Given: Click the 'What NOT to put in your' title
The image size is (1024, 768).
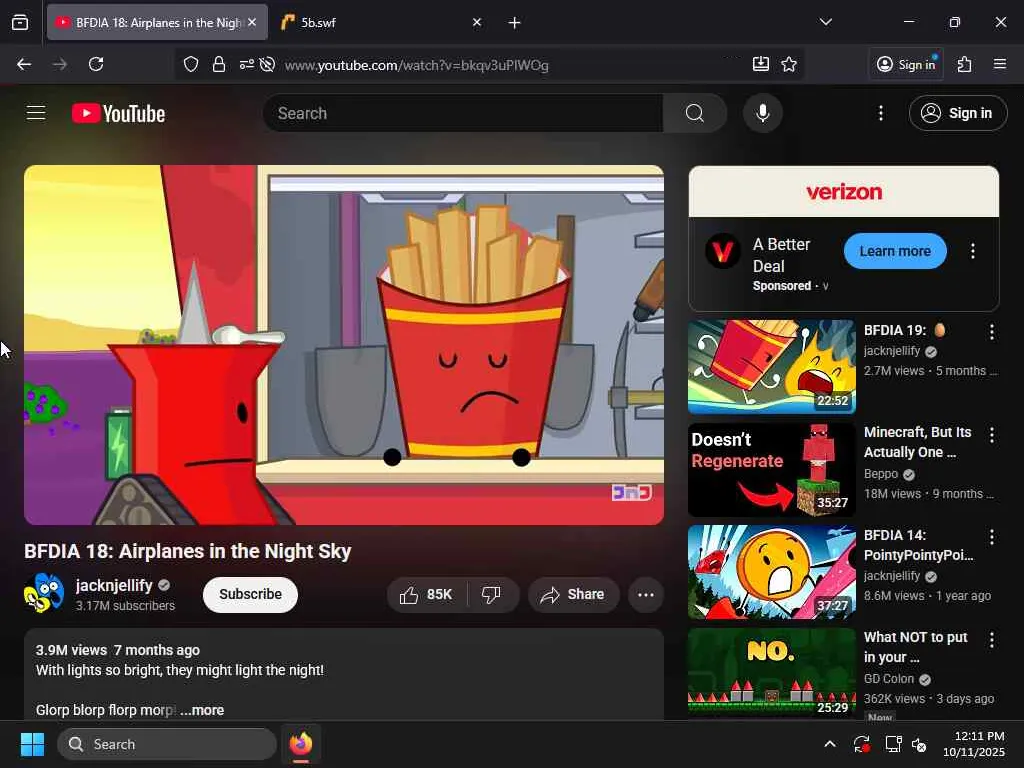Looking at the screenshot, I should pos(916,647).
